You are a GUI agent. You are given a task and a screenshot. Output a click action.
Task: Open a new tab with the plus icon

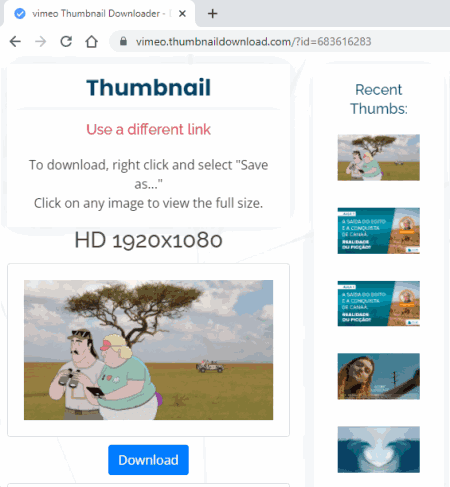(x=212, y=14)
